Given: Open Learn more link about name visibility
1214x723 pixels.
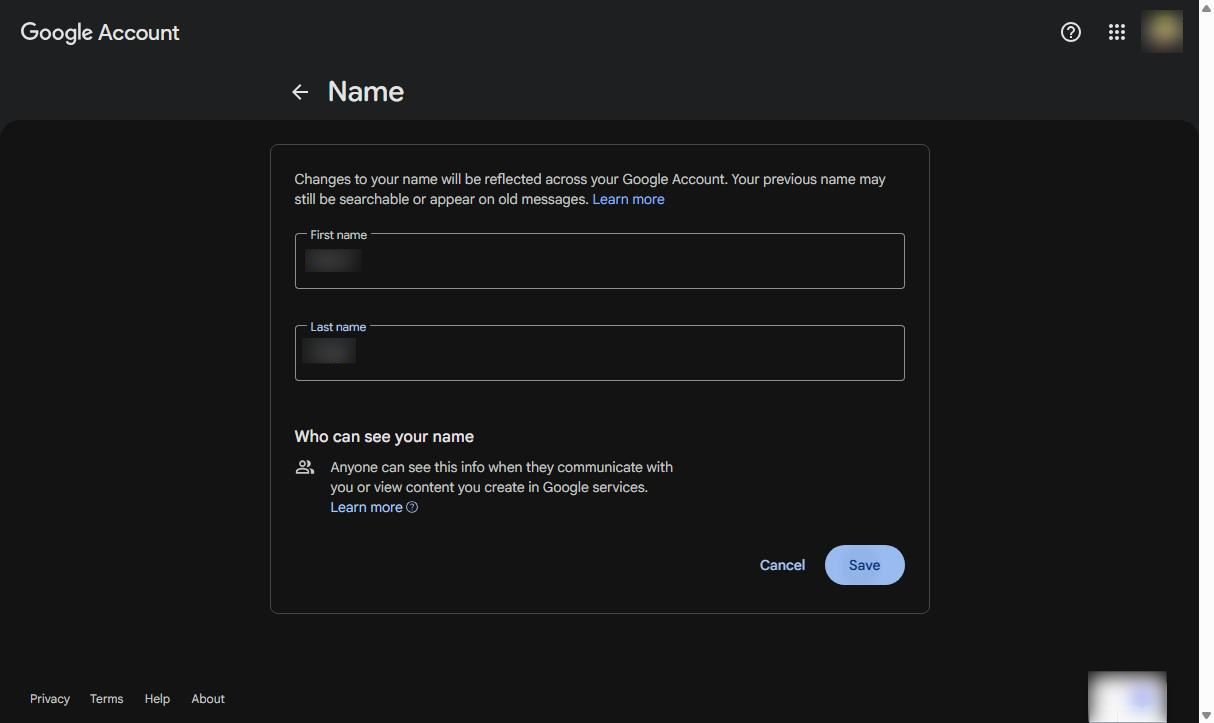Looking at the screenshot, I should click(x=366, y=507).
